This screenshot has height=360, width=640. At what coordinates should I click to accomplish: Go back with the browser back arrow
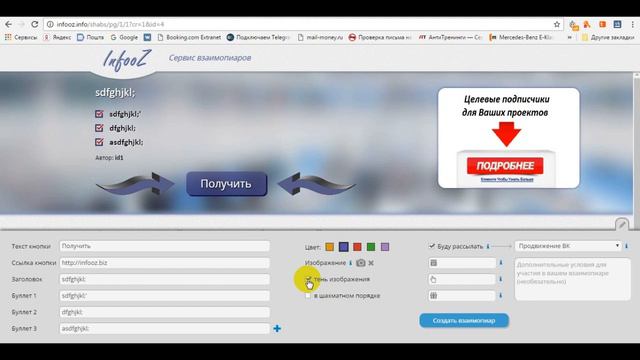[x=8, y=24]
